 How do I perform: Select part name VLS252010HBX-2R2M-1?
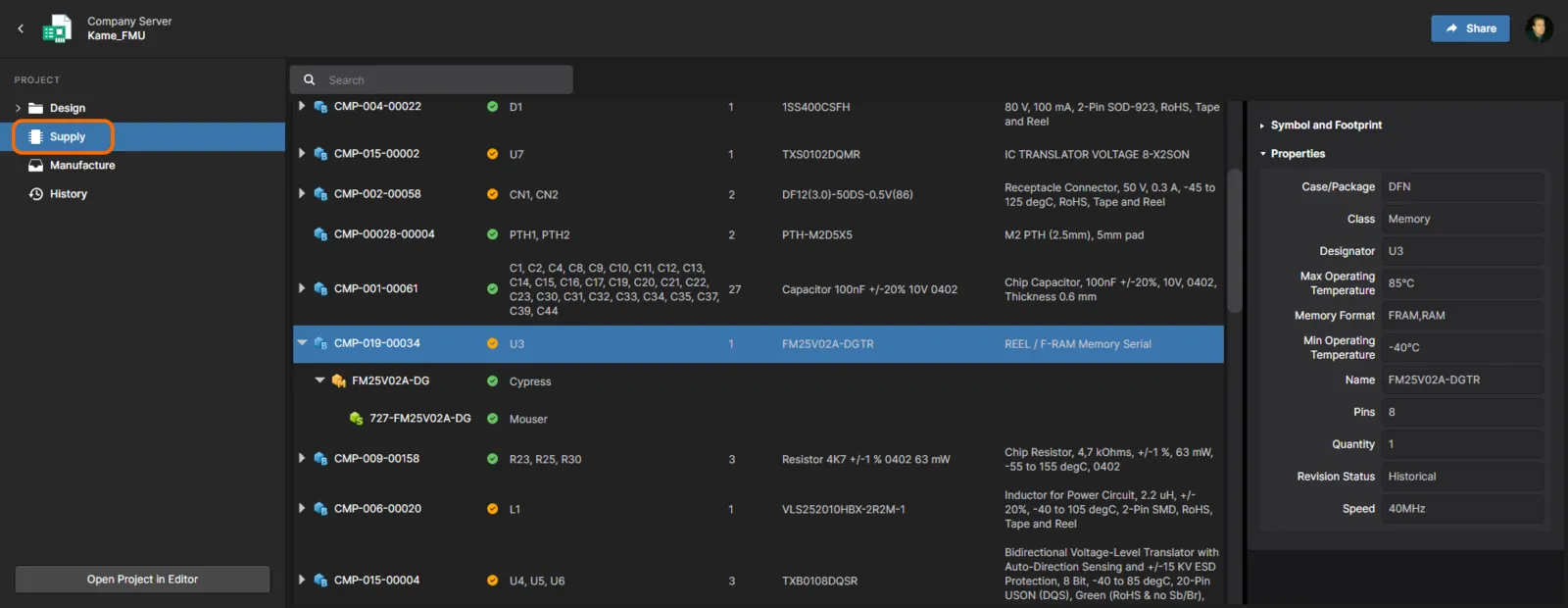[x=843, y=510]
